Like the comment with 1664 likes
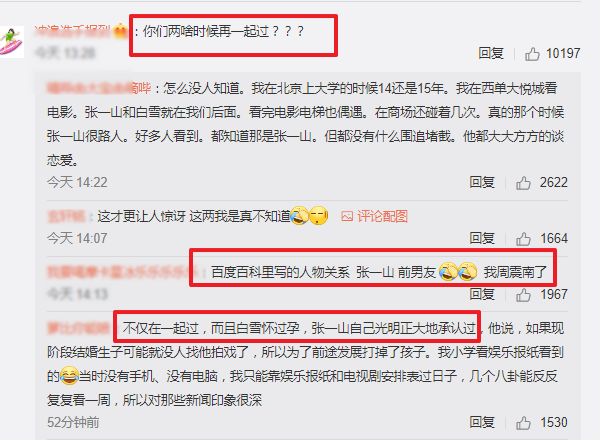The height and width of the screenshot is (440, 600). click(x=523, y=239)
